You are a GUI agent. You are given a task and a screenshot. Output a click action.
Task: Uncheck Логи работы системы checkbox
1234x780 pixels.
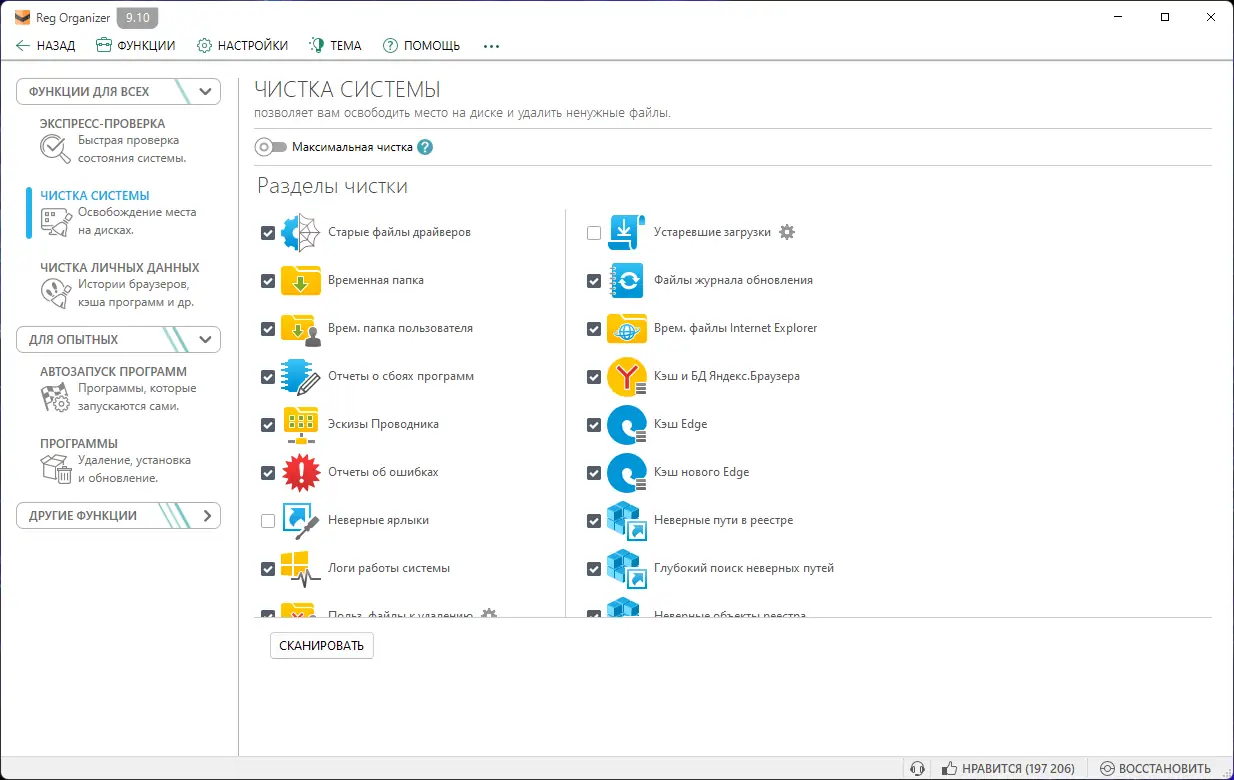click(x=268, y=568)
